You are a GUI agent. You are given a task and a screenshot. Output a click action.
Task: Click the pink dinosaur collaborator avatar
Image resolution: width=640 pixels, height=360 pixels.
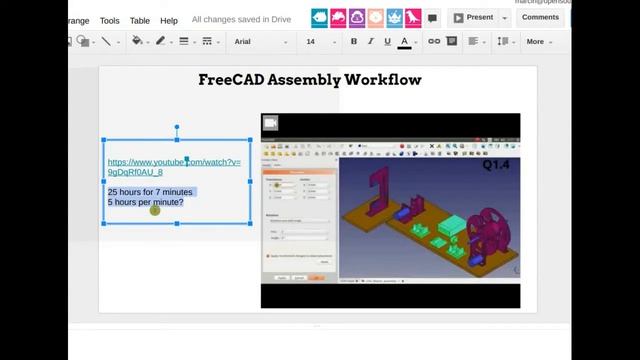coord(413,18)
